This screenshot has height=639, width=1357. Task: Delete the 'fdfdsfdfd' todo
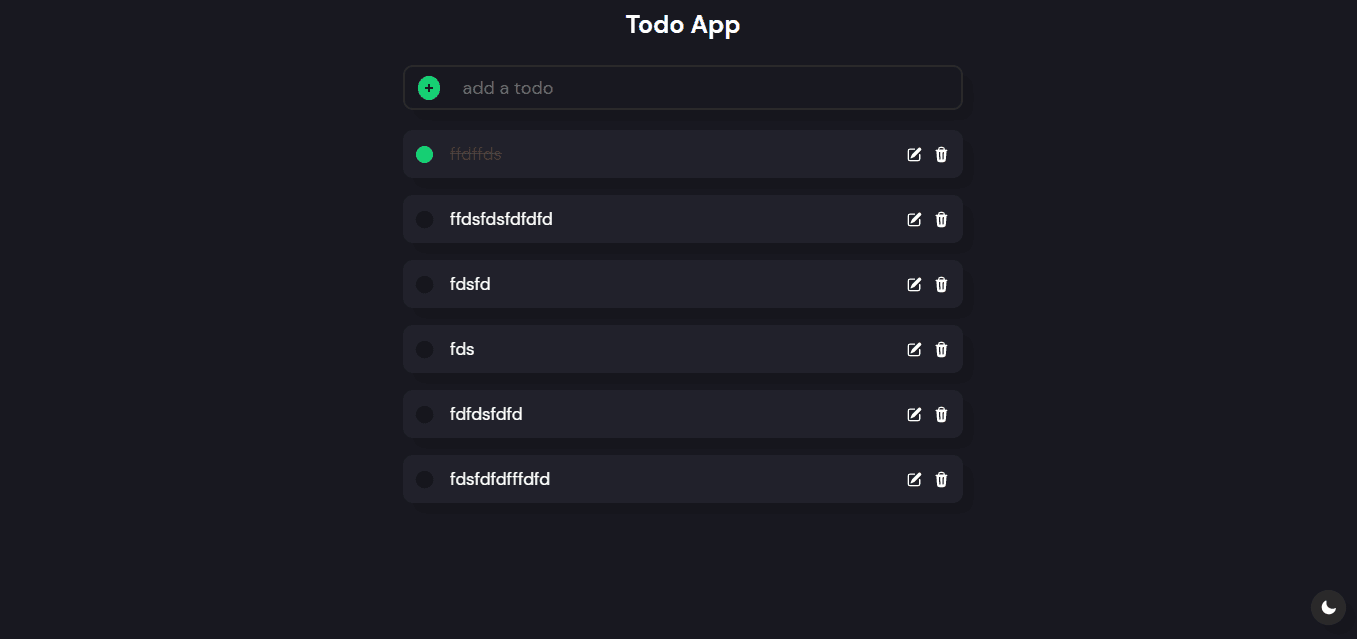pos(941,414)
